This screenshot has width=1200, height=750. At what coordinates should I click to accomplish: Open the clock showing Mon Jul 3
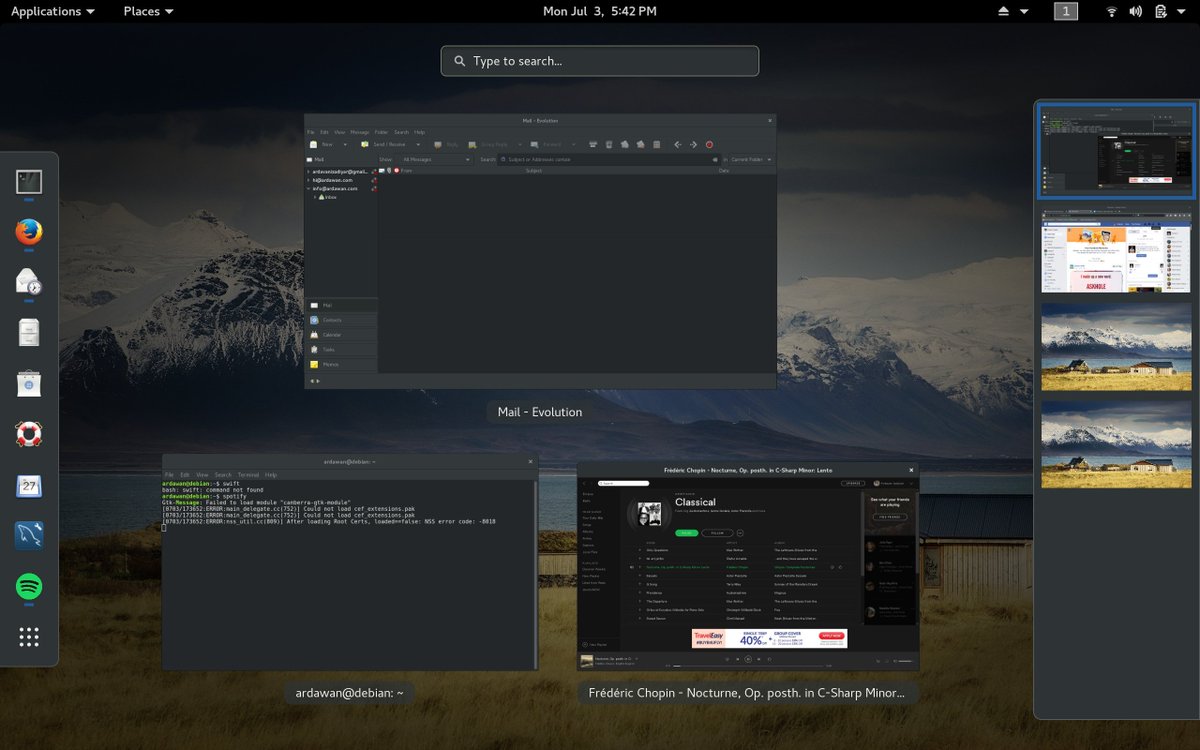point(600,11)
